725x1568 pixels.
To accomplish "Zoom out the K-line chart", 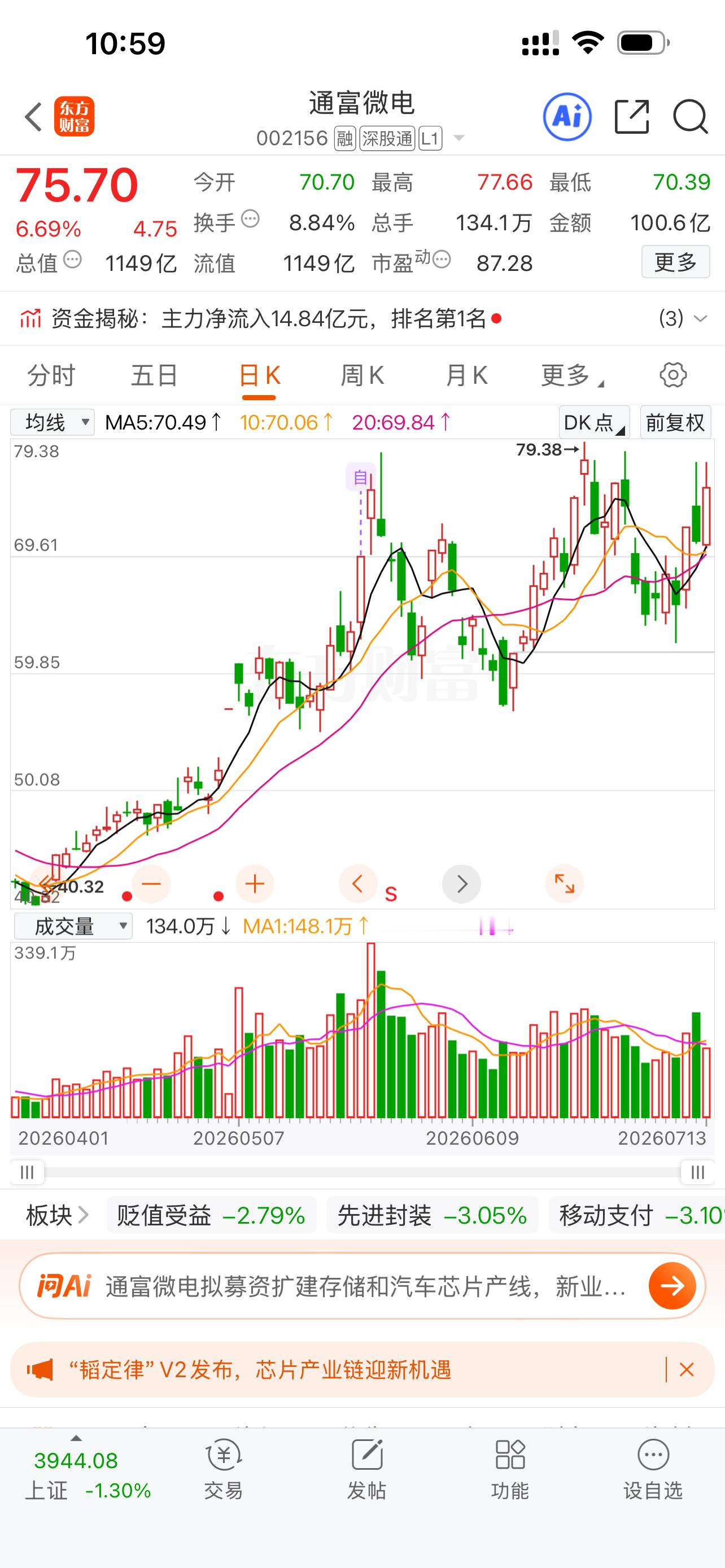I will 151,884.
